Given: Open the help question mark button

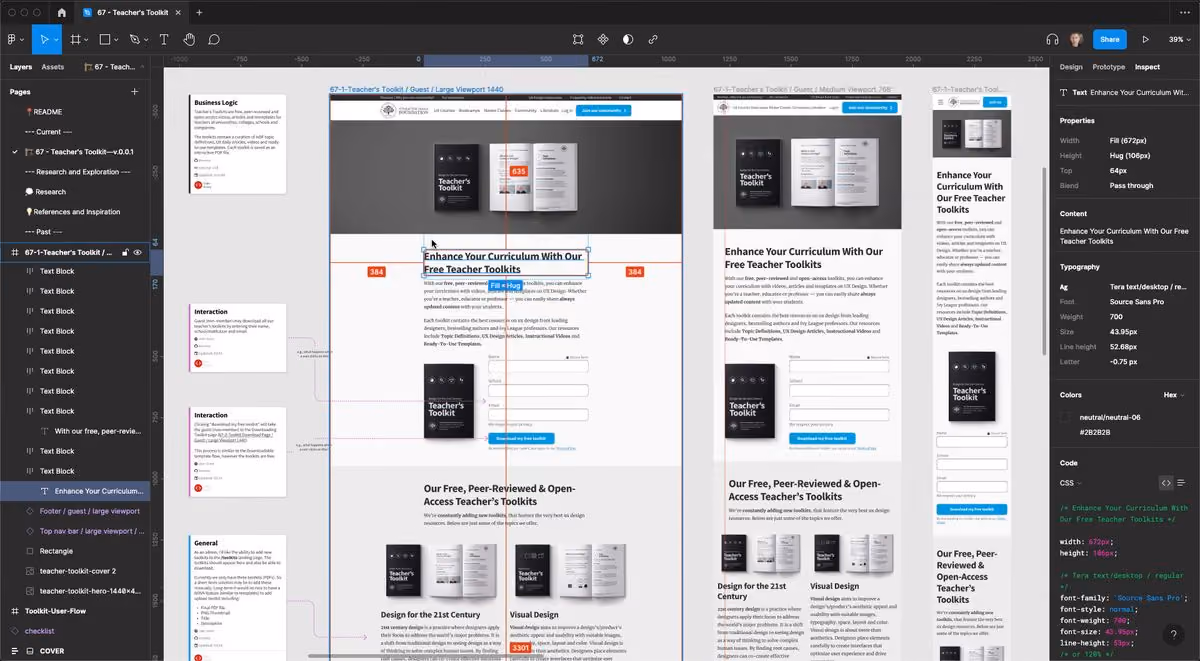Looking at the screenshot, I should (1173, 634).
